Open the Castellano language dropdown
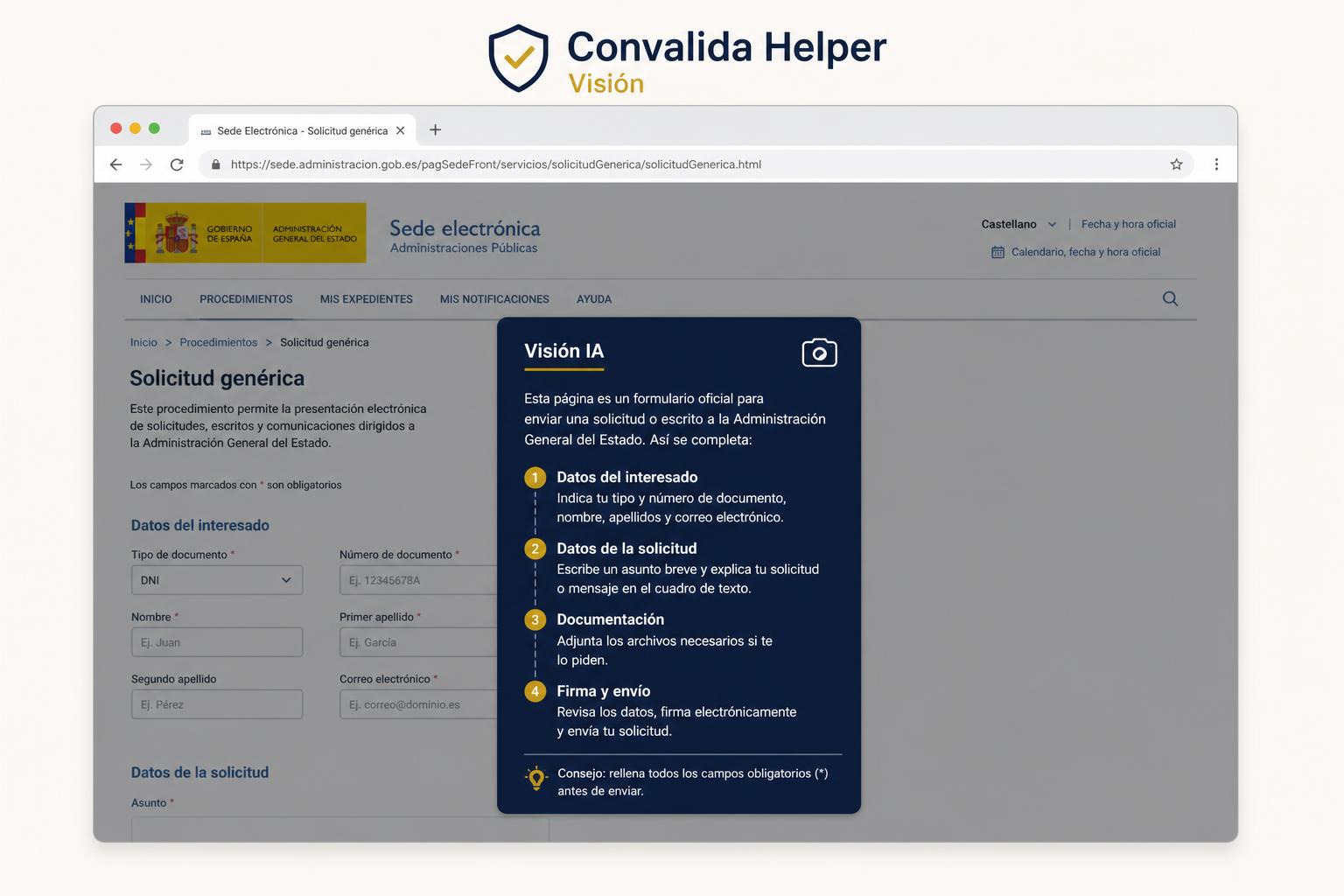Image resolution: width=1344 pixels, height=896 pixels. [x=1018, y=224]
